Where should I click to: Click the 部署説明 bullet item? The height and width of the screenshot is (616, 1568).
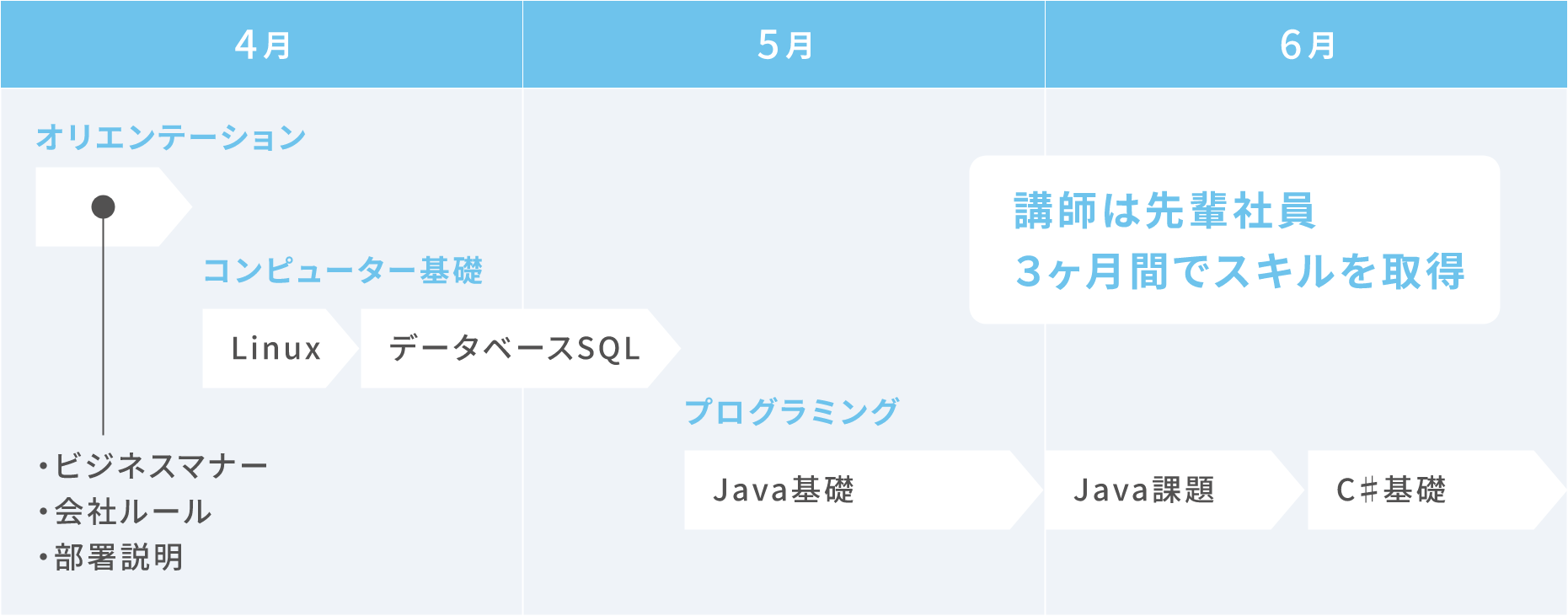pos(110,557)
